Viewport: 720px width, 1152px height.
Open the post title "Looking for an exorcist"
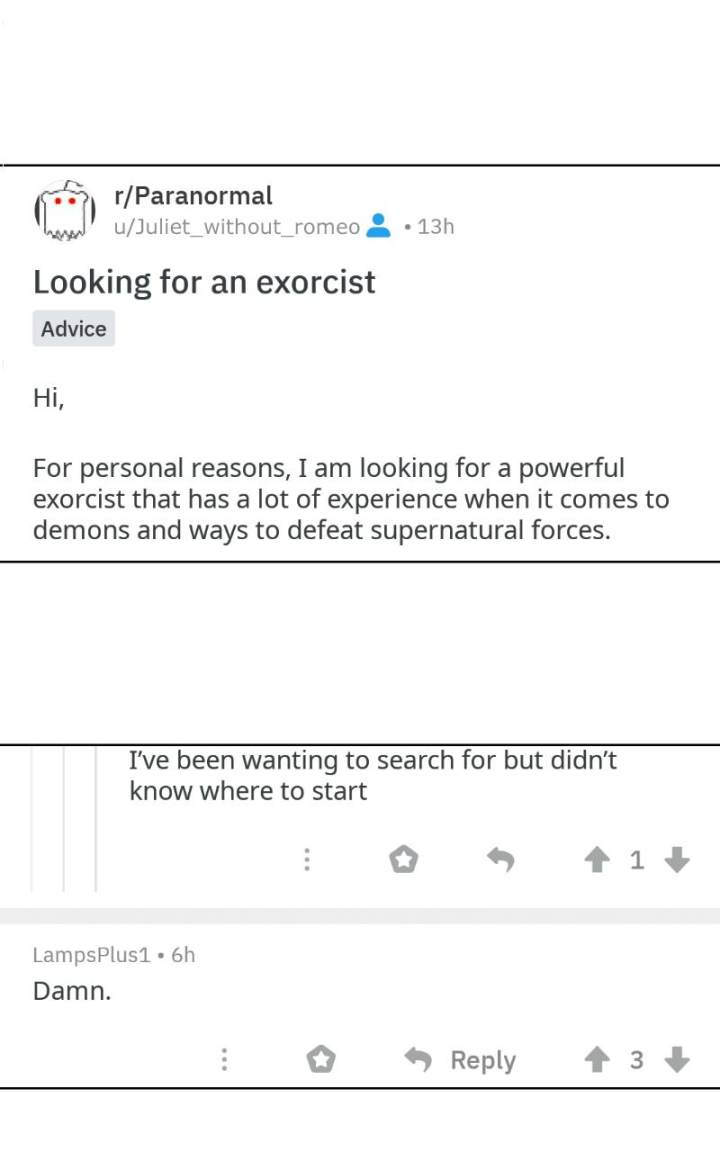[204, 282]
